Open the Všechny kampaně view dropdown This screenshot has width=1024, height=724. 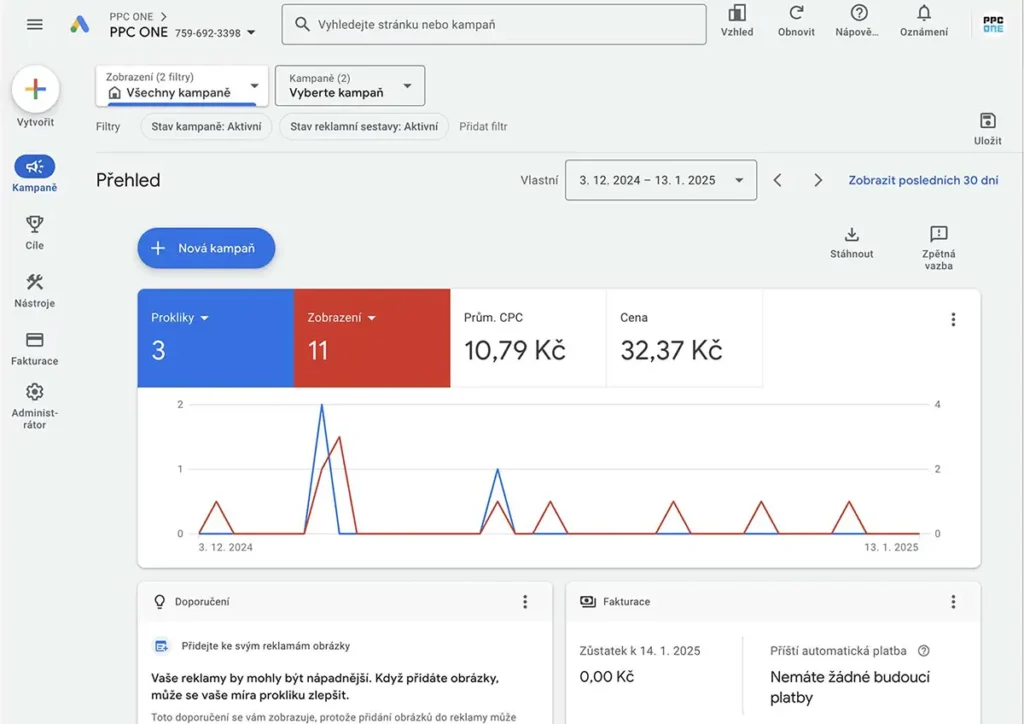coord(182,86)
